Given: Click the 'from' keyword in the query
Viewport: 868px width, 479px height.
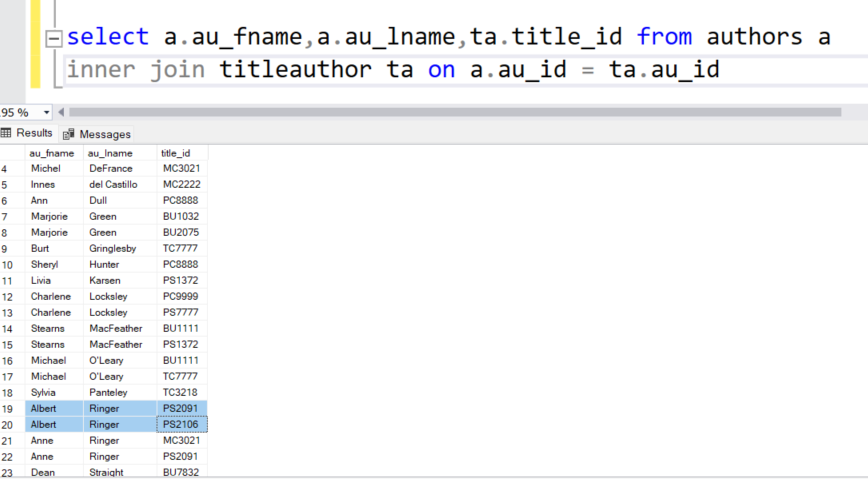Looking at the screenshot, I should (x=664, y=37).
